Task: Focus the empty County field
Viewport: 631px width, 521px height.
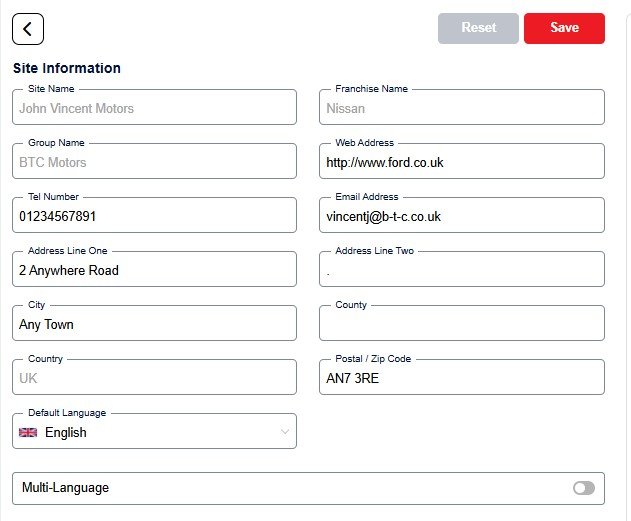Action: (462, 323)
